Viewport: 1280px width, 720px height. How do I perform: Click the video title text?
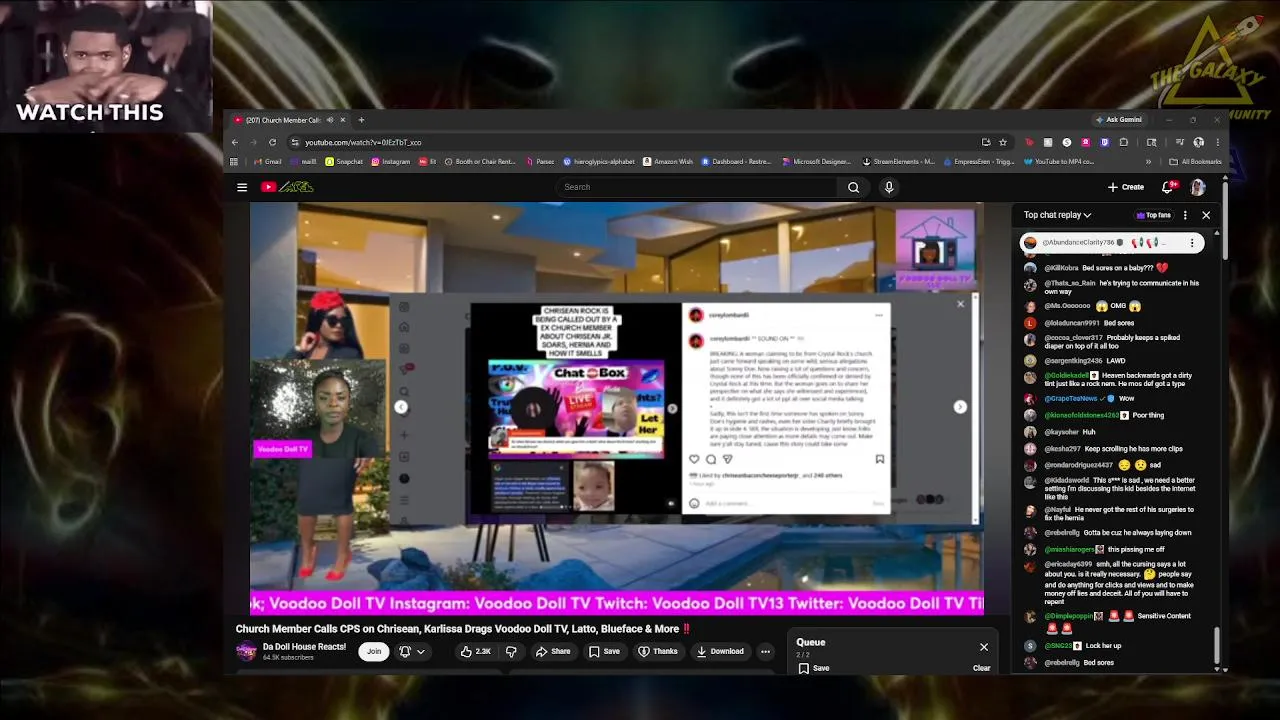point(464,629)
